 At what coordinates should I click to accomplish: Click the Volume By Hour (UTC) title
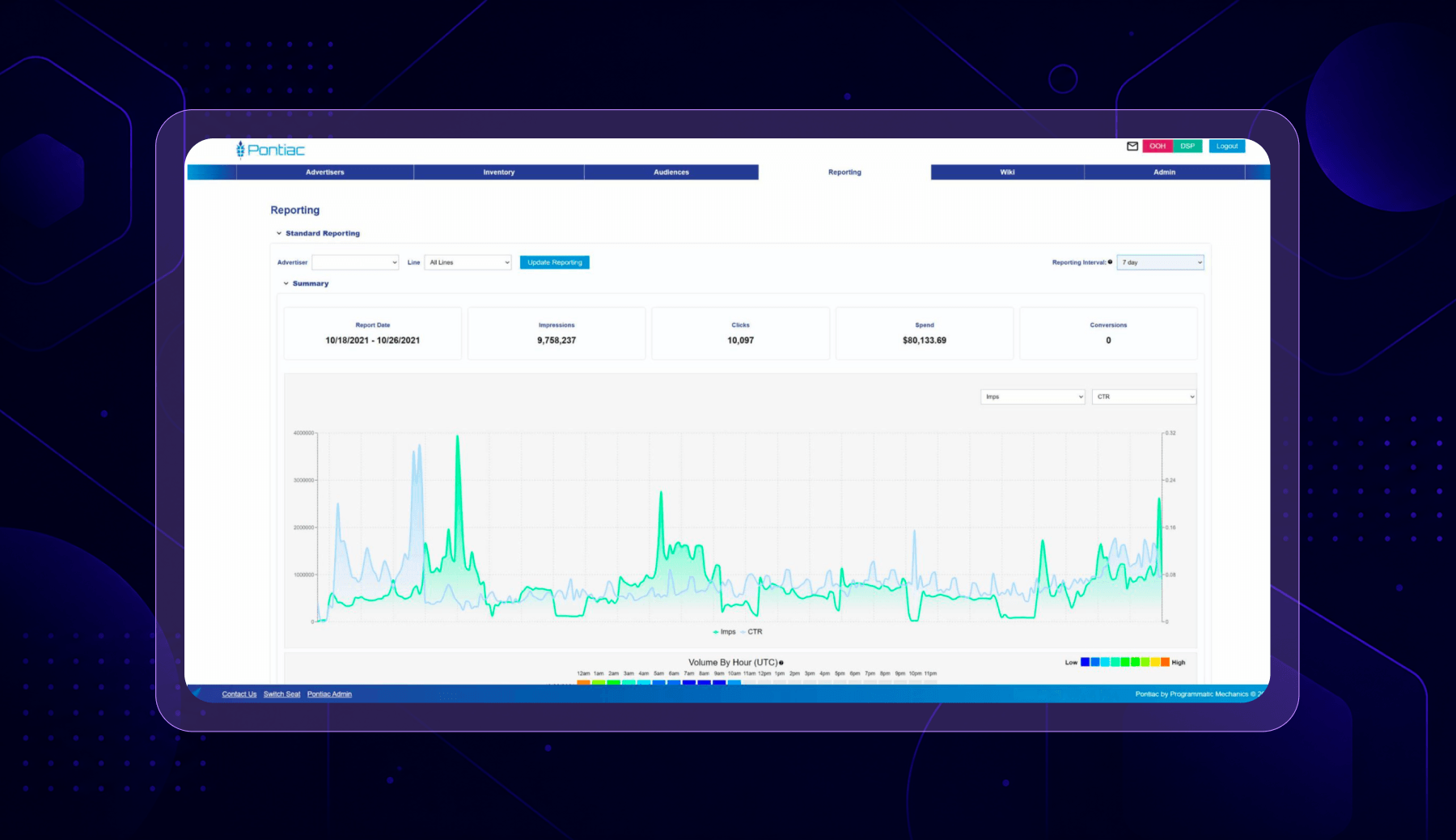tap(733, 663)
